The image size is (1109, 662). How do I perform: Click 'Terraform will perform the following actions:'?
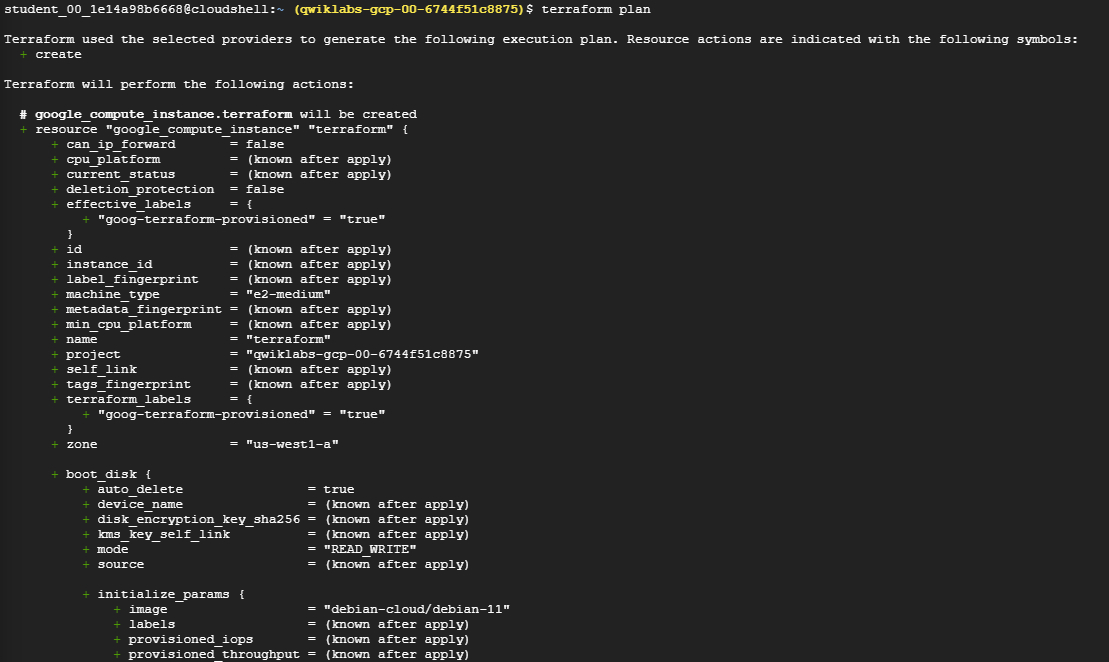179,84
